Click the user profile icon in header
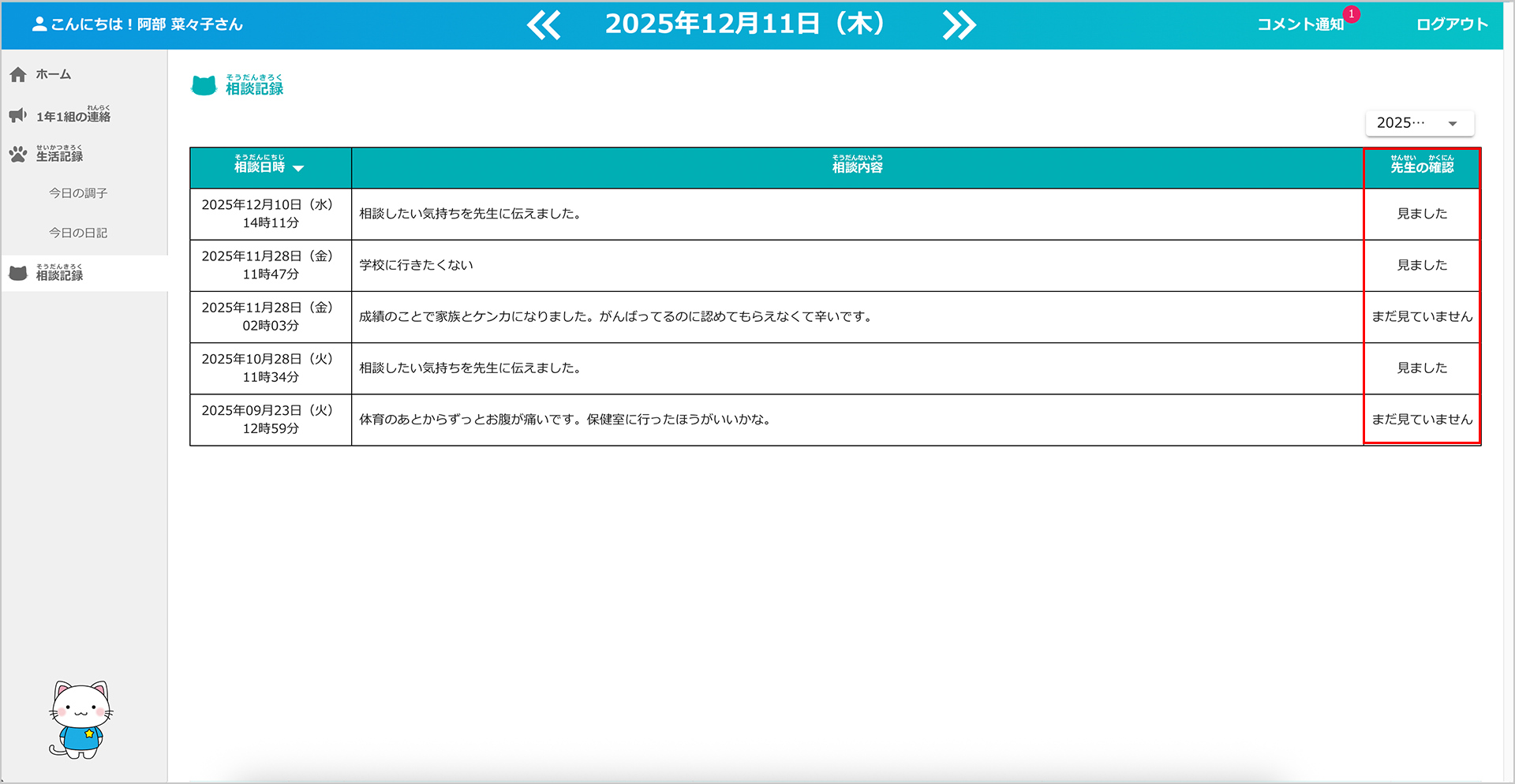This screenshot has height=784, width=1515. pos(39,24)
